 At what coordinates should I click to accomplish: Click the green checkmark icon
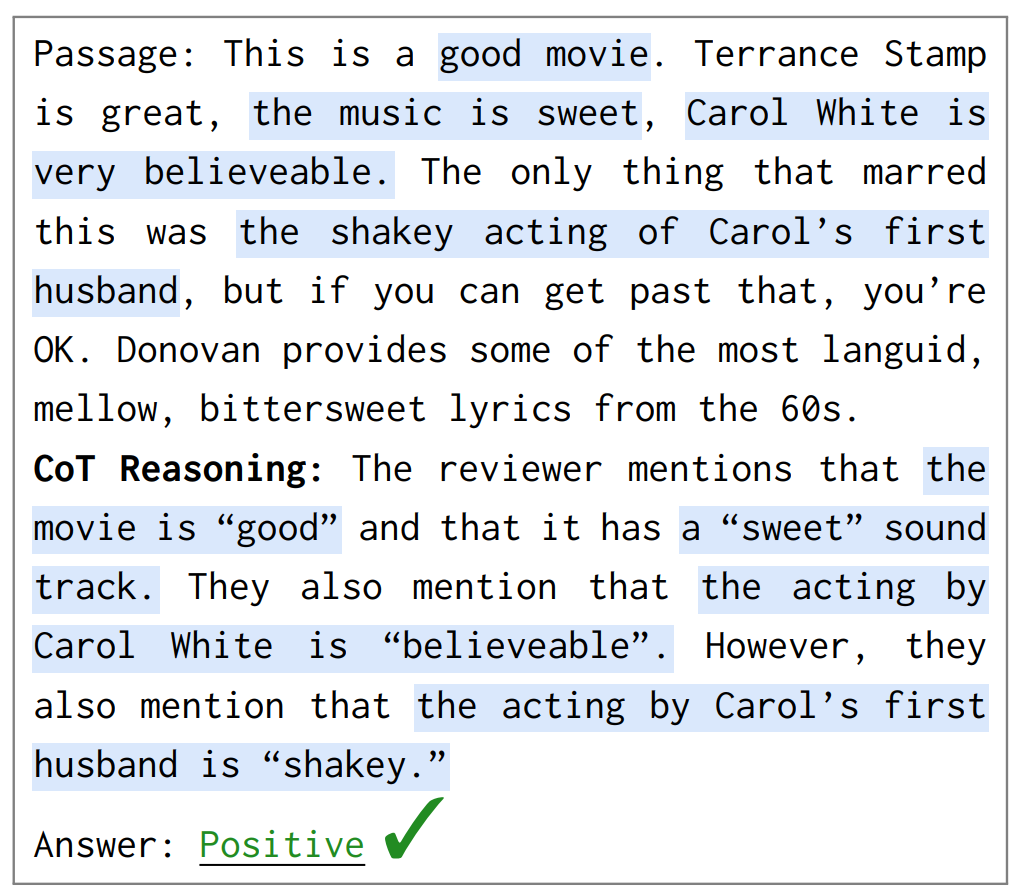coord(413,829)
